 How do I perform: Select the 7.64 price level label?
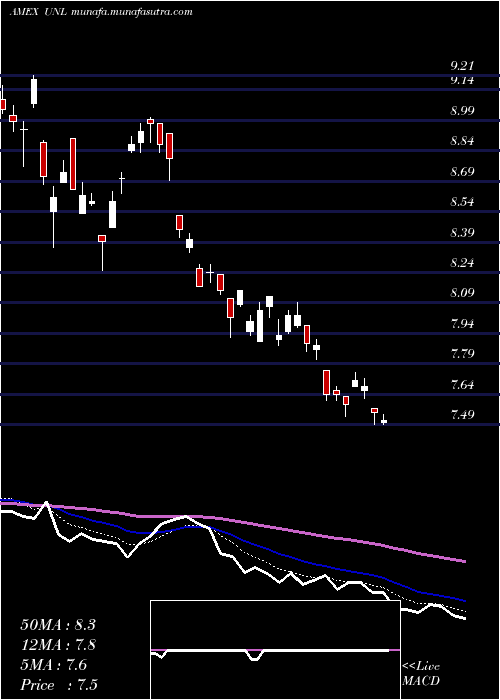pos(462,384)
